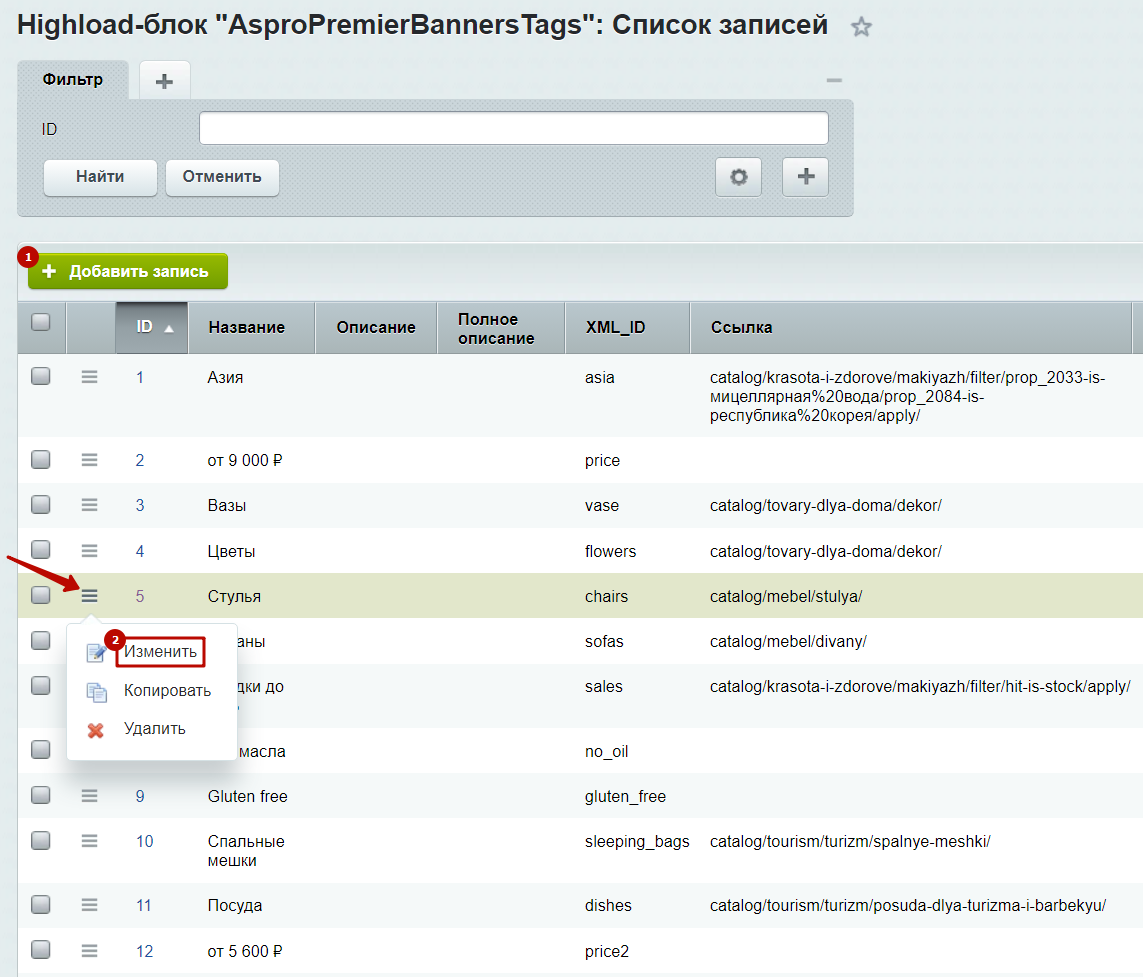This screenshot has height=977, width=1143.
Task: Collapse the filter panel with minus icon
Action: 833,81
